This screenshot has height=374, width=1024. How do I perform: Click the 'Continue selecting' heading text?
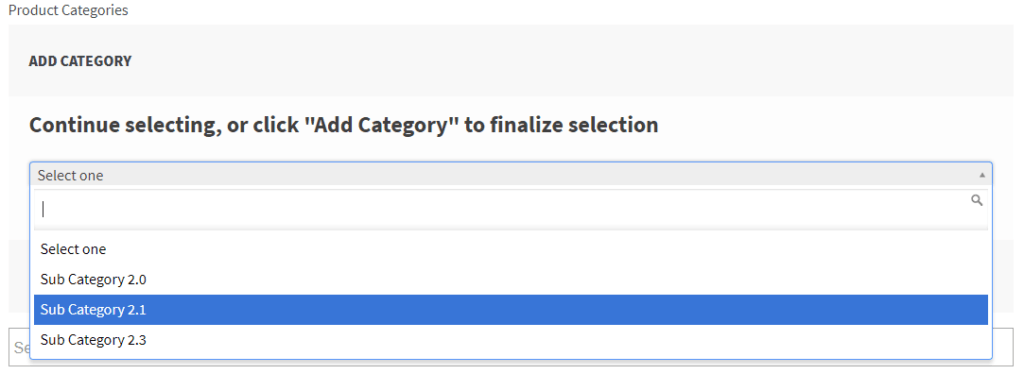coord(344,124)
